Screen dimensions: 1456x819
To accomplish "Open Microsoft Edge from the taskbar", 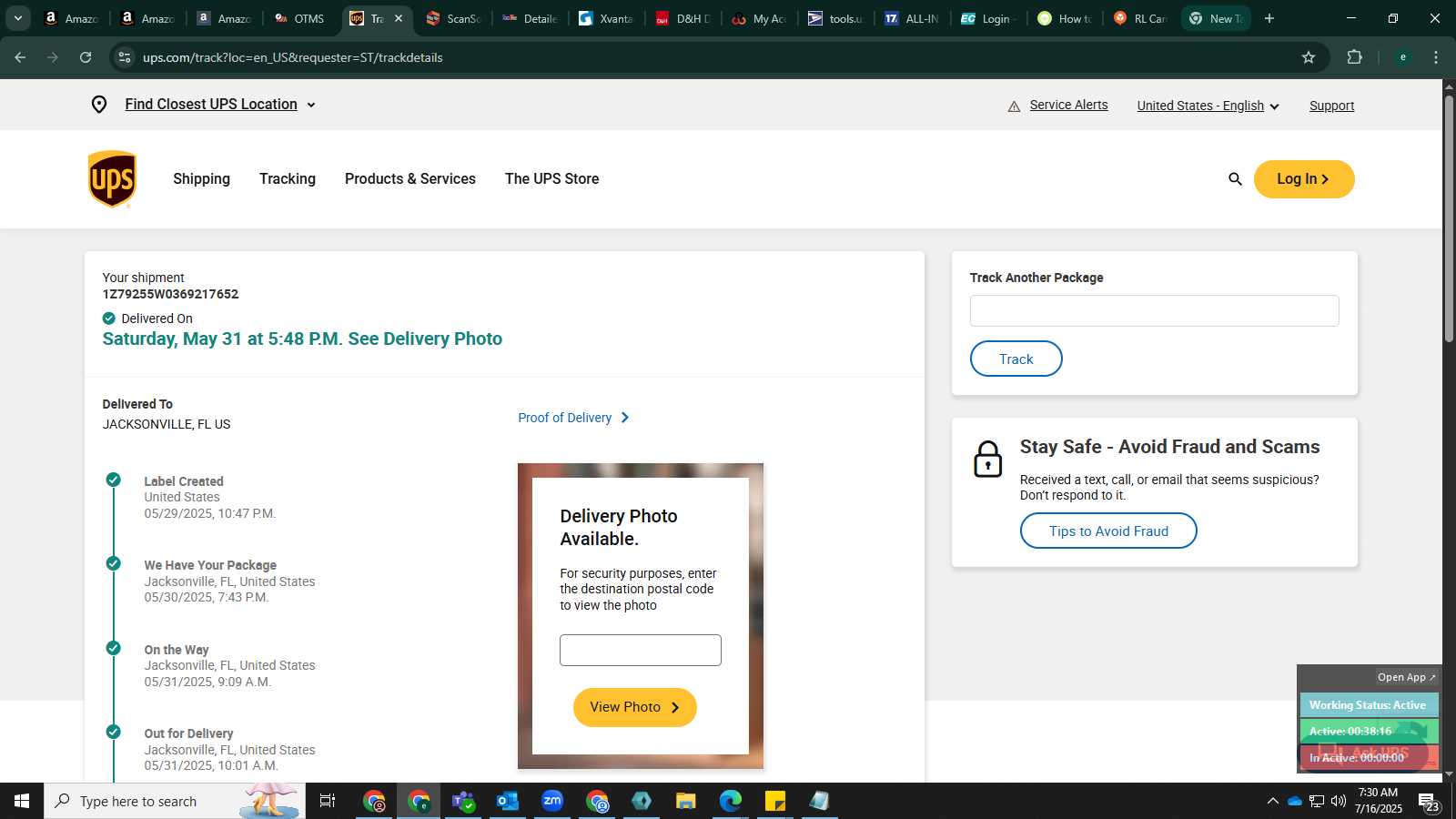I will [x=730, y=801].
